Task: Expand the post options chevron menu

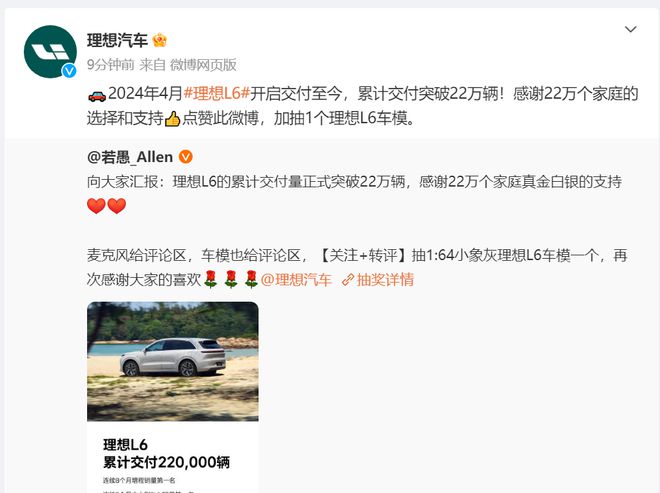Action: (x=630, y=29)
